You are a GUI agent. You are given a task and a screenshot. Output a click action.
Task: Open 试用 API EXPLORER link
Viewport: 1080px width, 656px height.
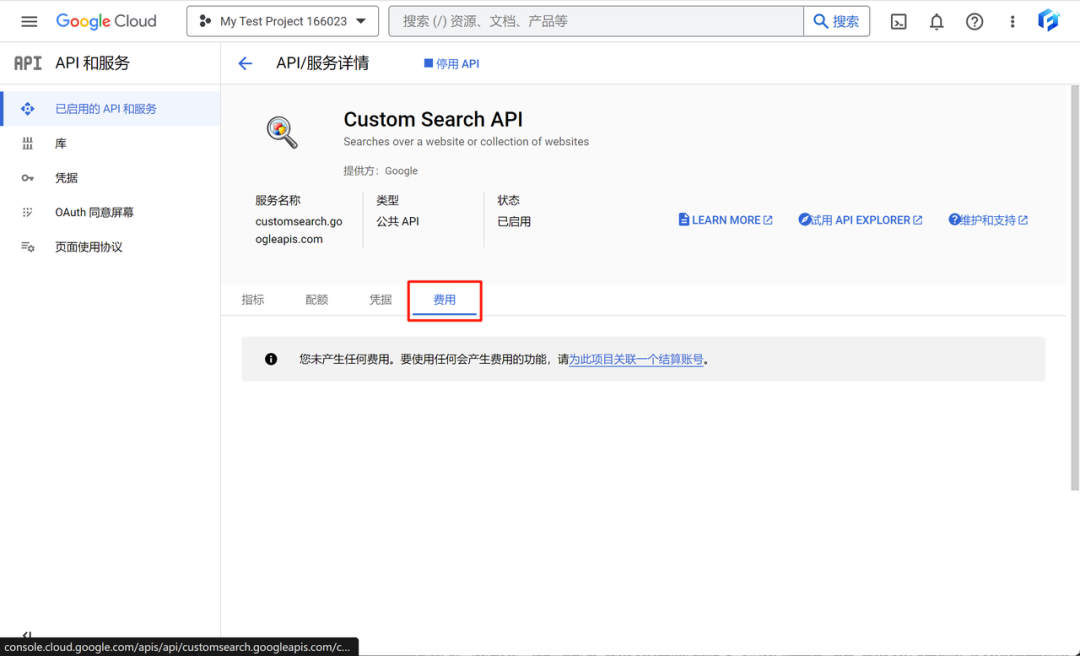click(x=860, y=220)
